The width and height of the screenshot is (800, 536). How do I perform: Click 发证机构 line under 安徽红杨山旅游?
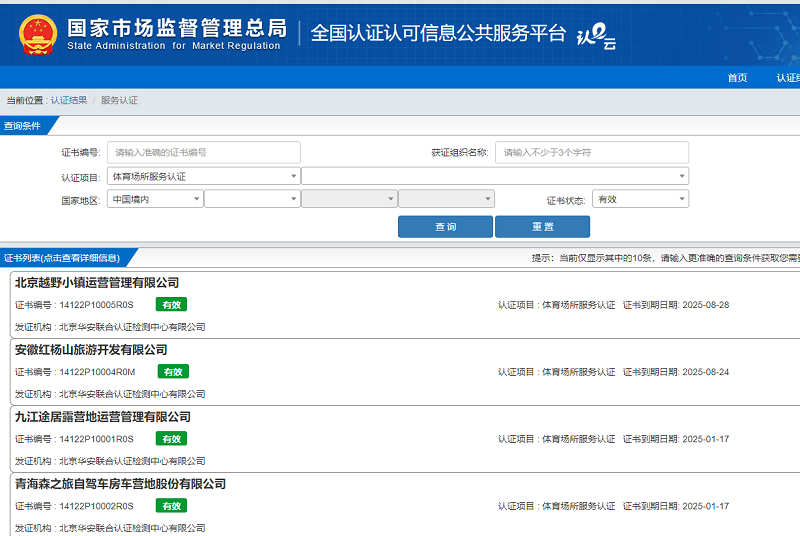tap(110, 394)
